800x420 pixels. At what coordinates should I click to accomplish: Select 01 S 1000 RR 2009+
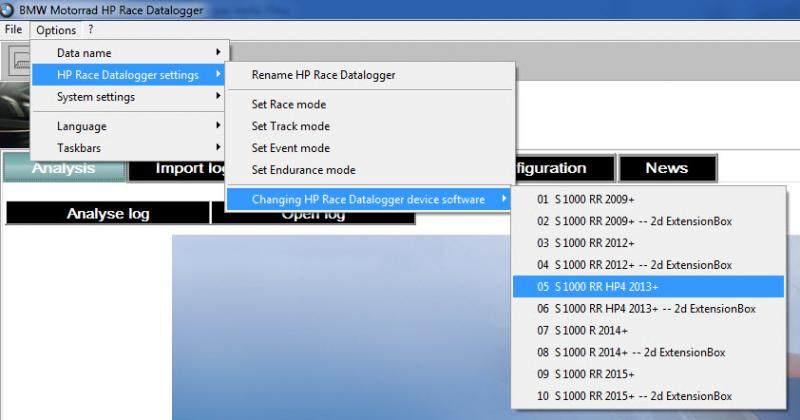pos(648,199)
